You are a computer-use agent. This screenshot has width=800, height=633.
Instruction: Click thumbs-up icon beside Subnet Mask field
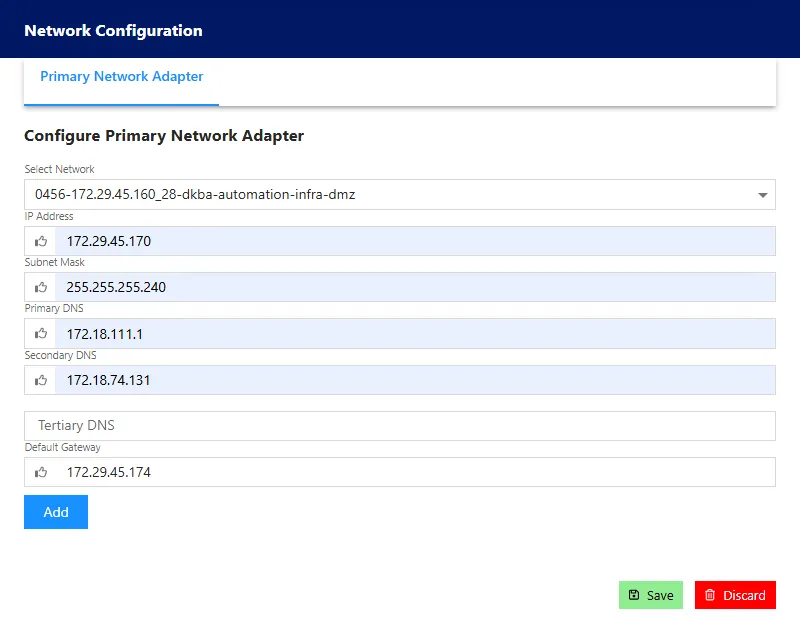point(41,287)
